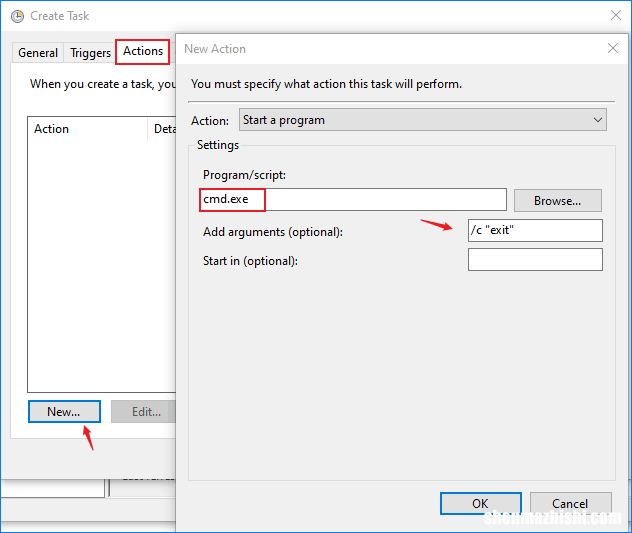Image resolution: width=632 pixels, height=533 pixels.
Task: Click the Settings group label
Action: [218, 145]
